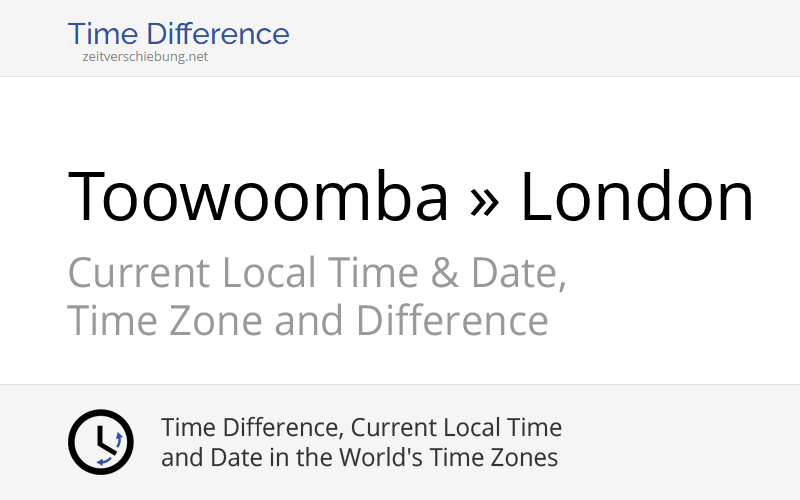
Task: Click the word Toowoomba in the heading
Action: pyautogui.click(x=258, y=196)
